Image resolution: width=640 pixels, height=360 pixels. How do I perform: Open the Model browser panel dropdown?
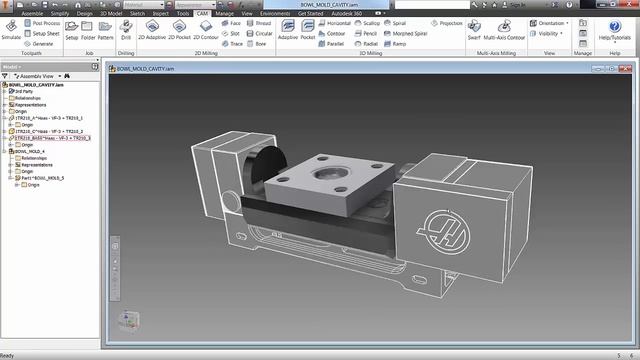tap(11, 67)
